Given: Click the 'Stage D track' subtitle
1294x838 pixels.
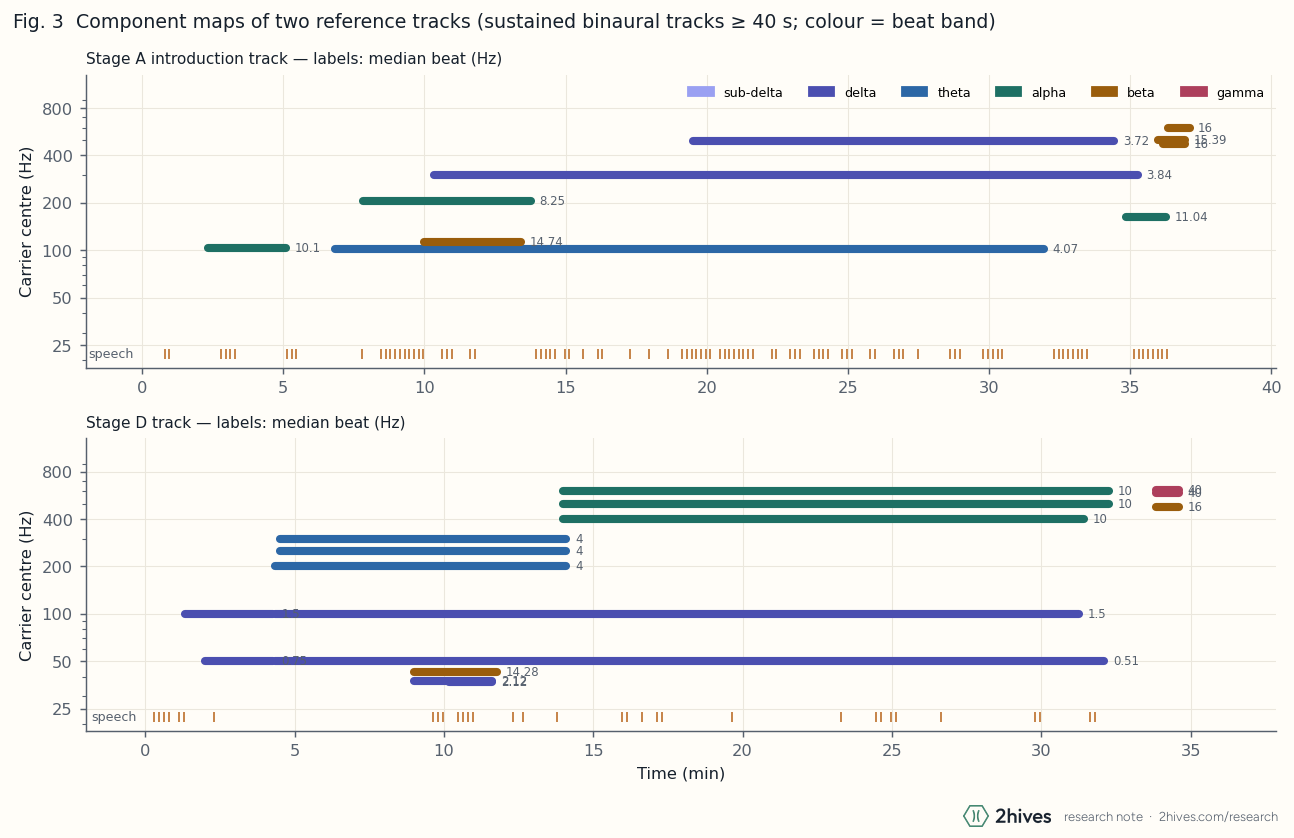Looking at the screenshot, I should tap(246, 423).
